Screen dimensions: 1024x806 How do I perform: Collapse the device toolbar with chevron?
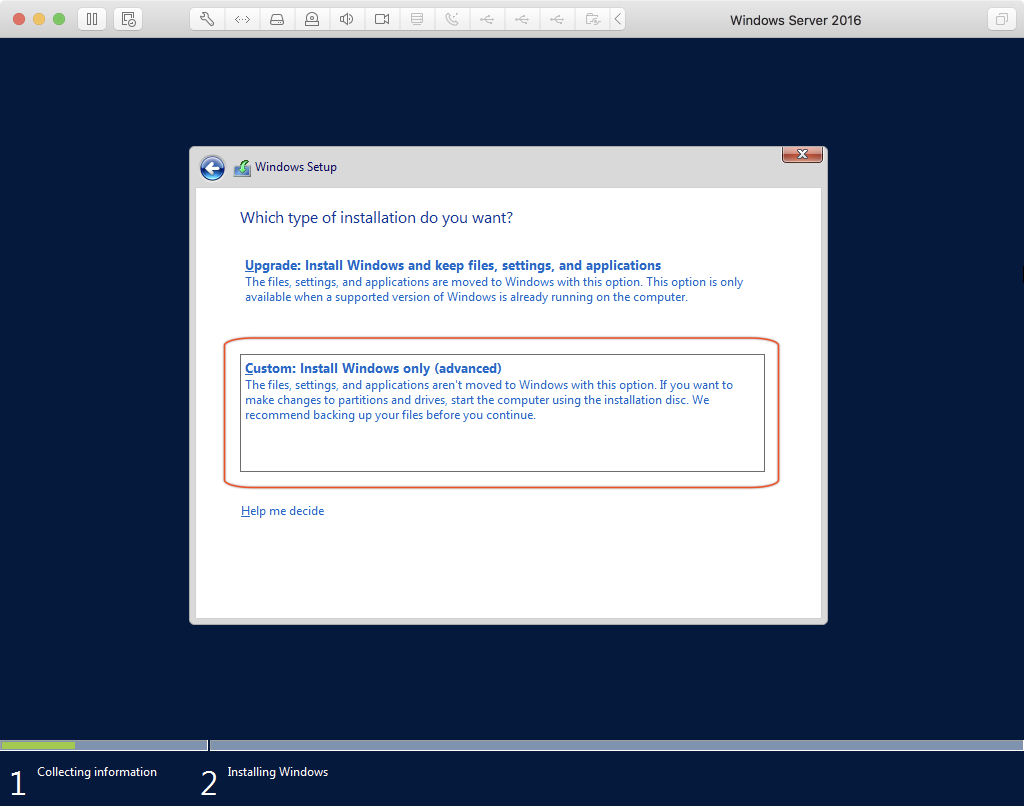point(617,19)
